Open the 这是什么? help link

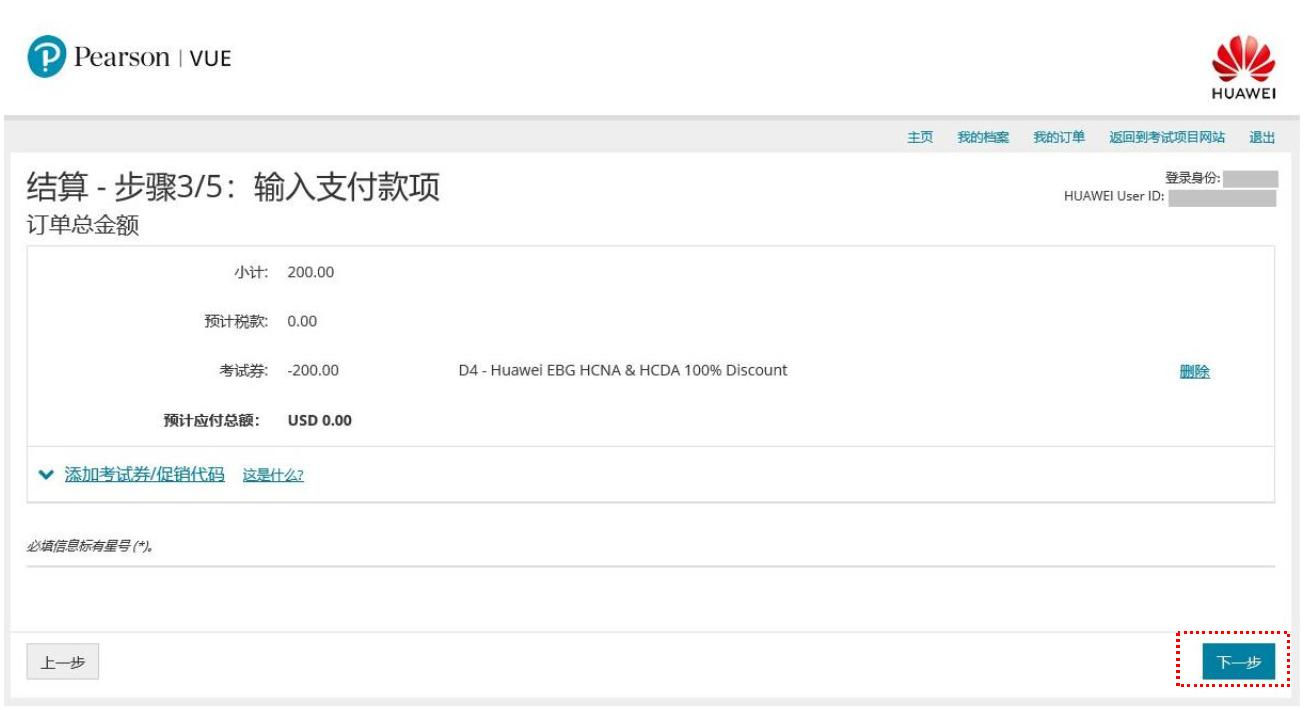click(273, 475)
